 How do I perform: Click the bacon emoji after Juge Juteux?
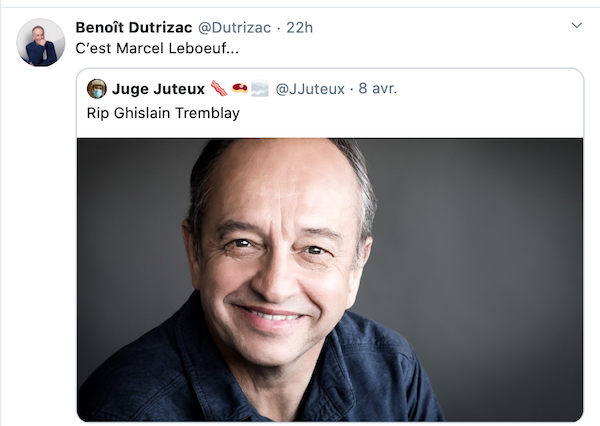tap(219, 88)
